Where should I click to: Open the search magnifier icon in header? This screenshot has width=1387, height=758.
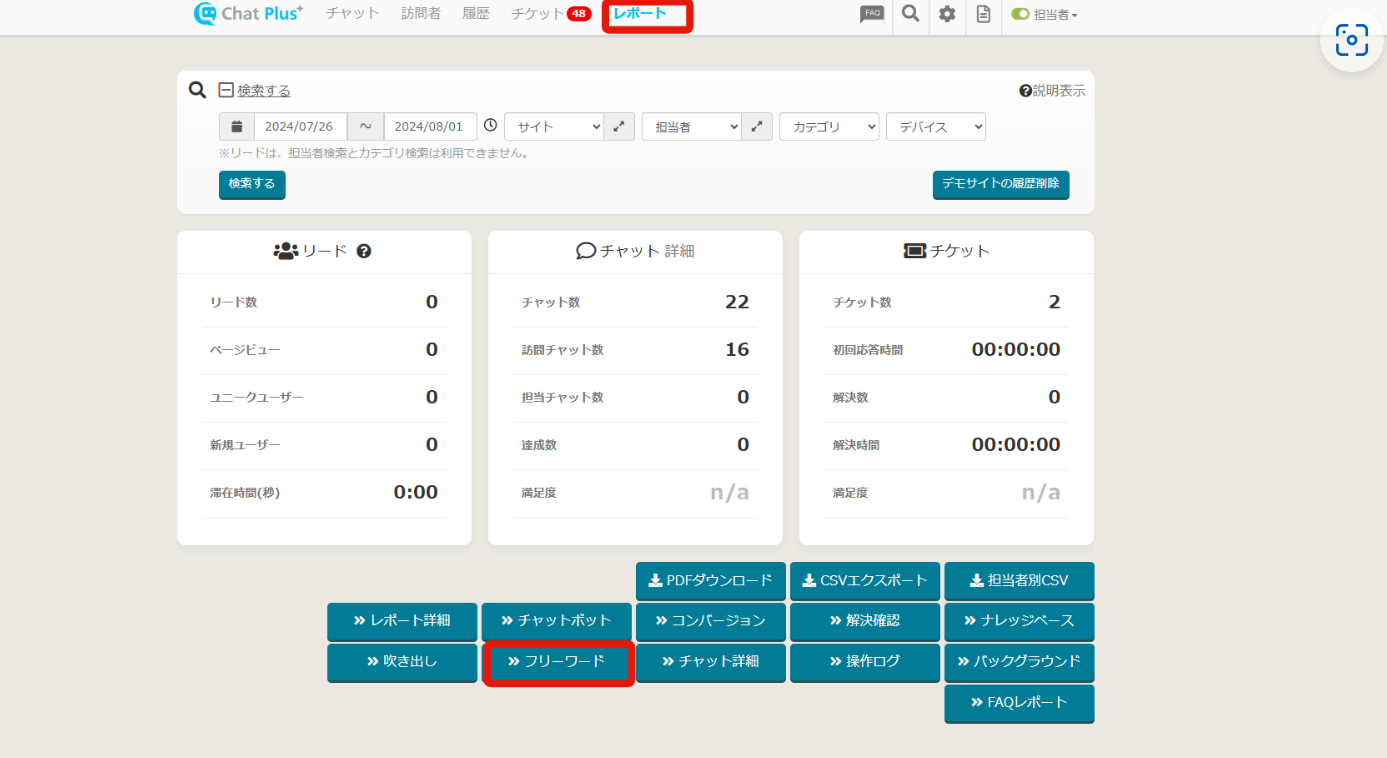click(x=910, y=15)
